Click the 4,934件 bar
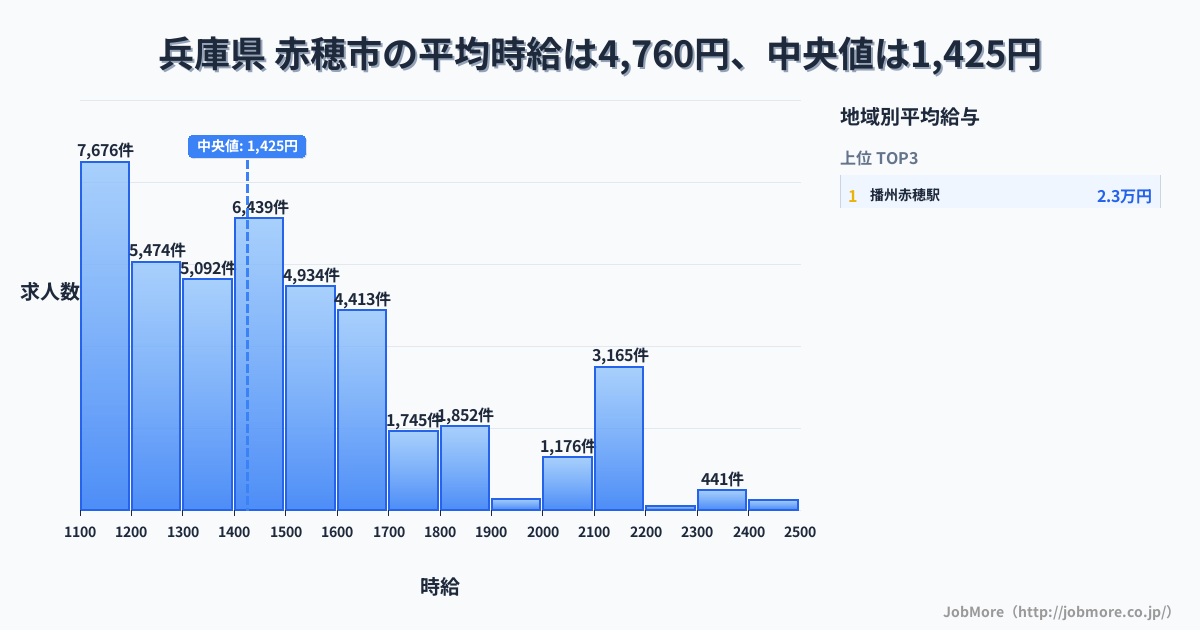1200x630 pixels. tap(310, 398)
